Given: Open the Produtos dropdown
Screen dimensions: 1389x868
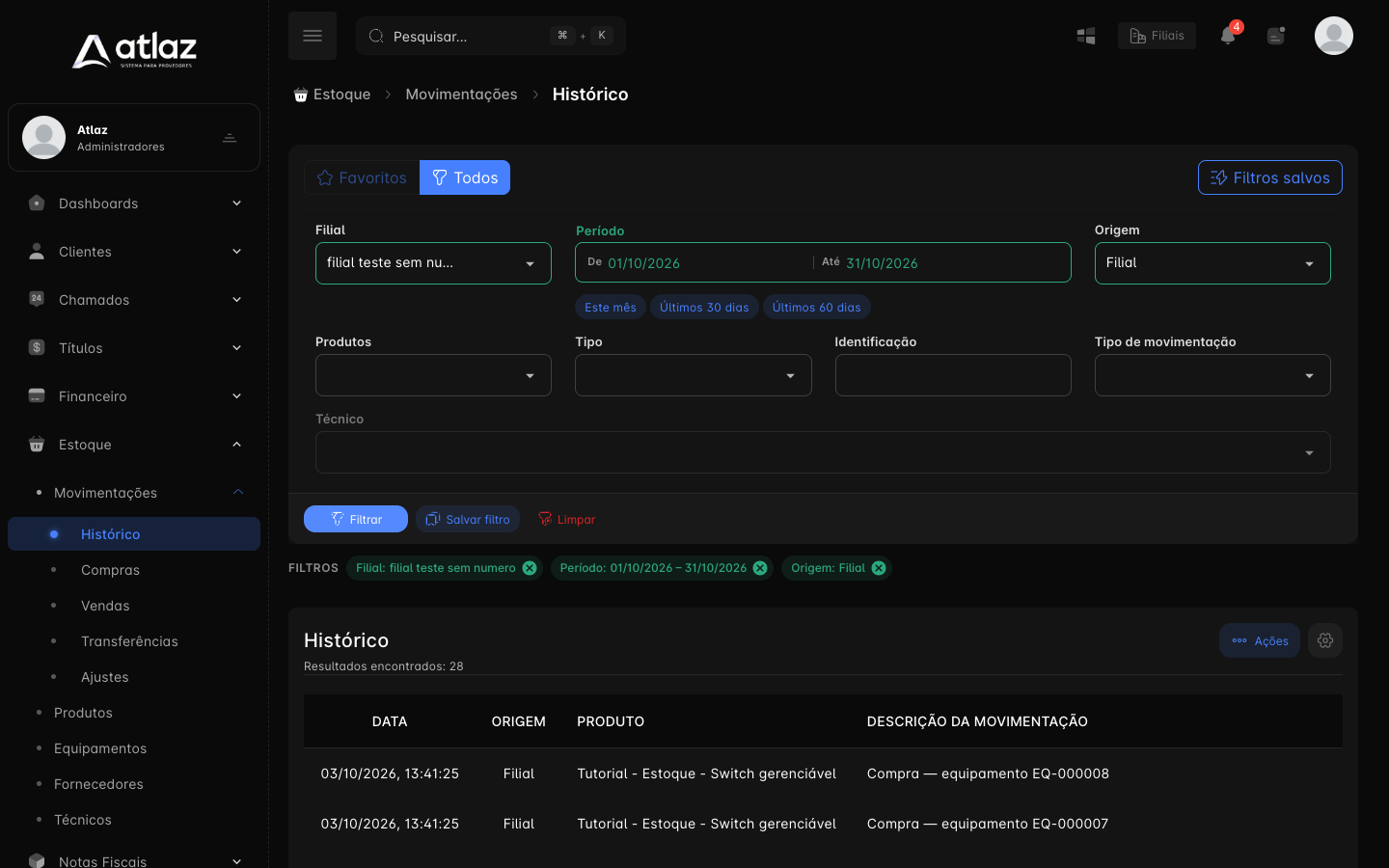Looking at the screenshot, I should click(433, 375).
